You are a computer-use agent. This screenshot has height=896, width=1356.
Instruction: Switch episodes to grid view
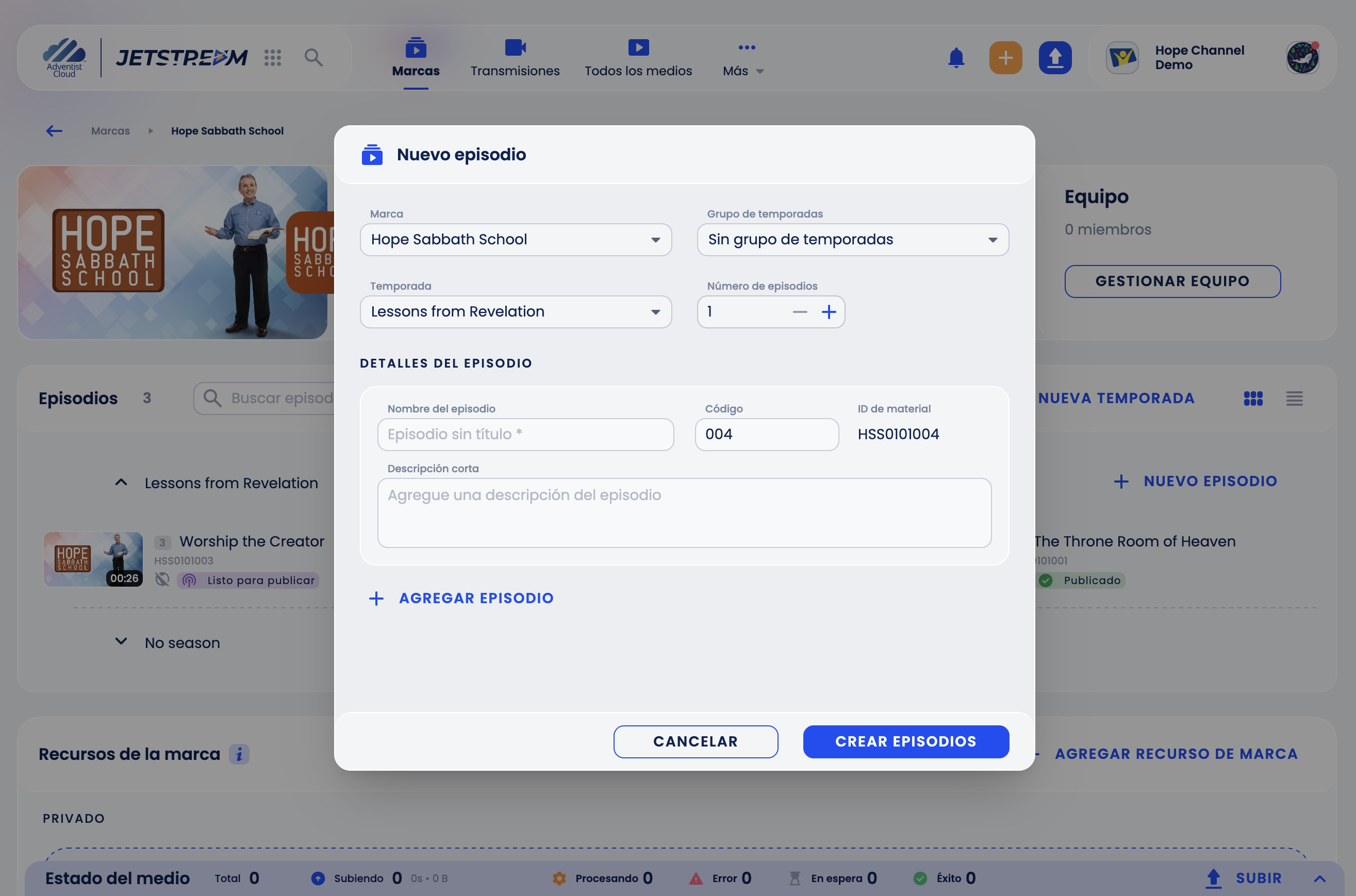tap(1252, 399)
